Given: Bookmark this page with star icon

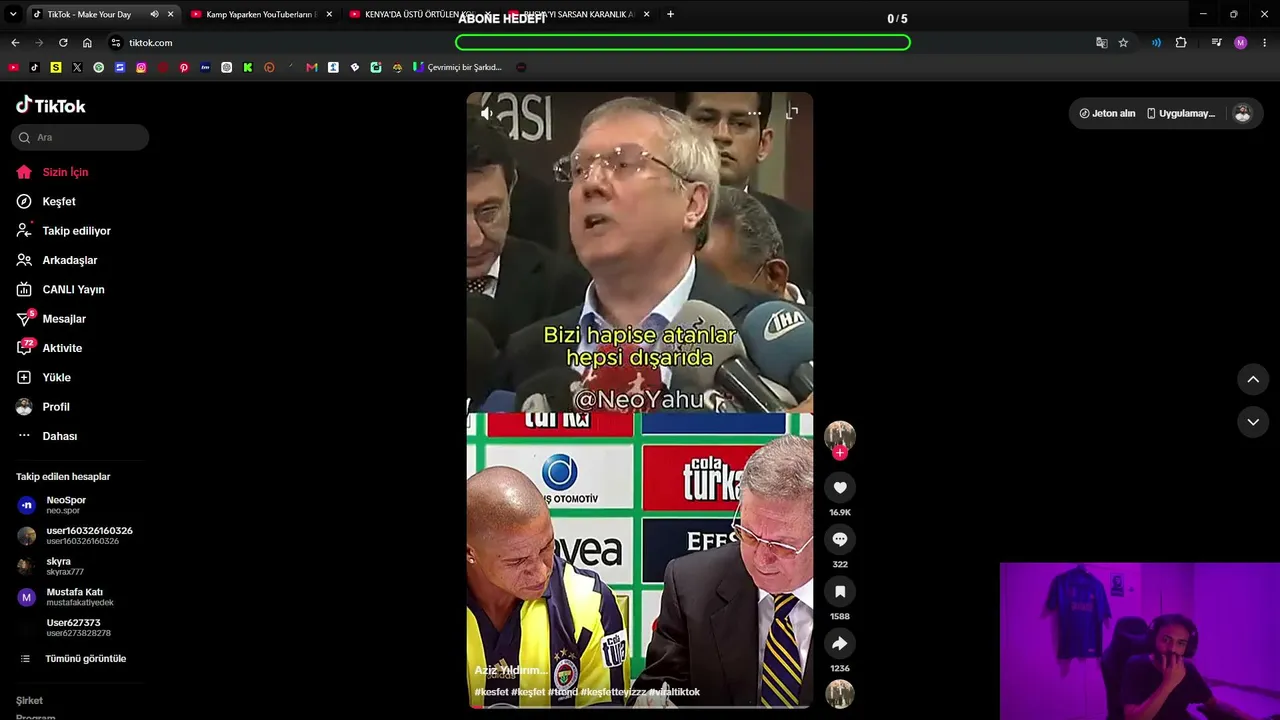Looking at the screenshot, I should tap(1123, 43).
